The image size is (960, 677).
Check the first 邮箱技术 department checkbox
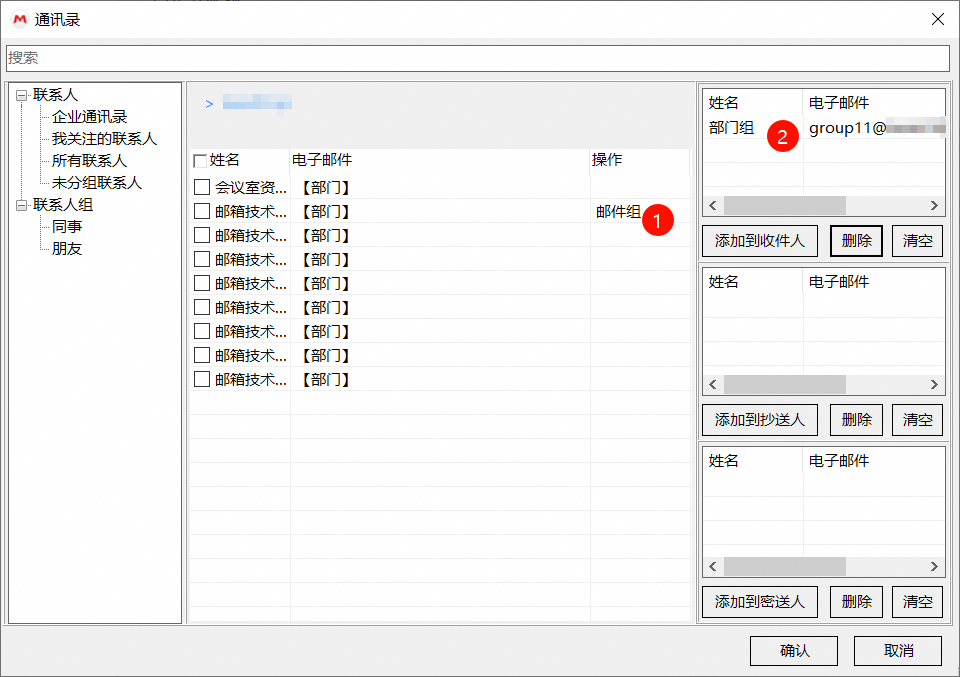[199, 211]
